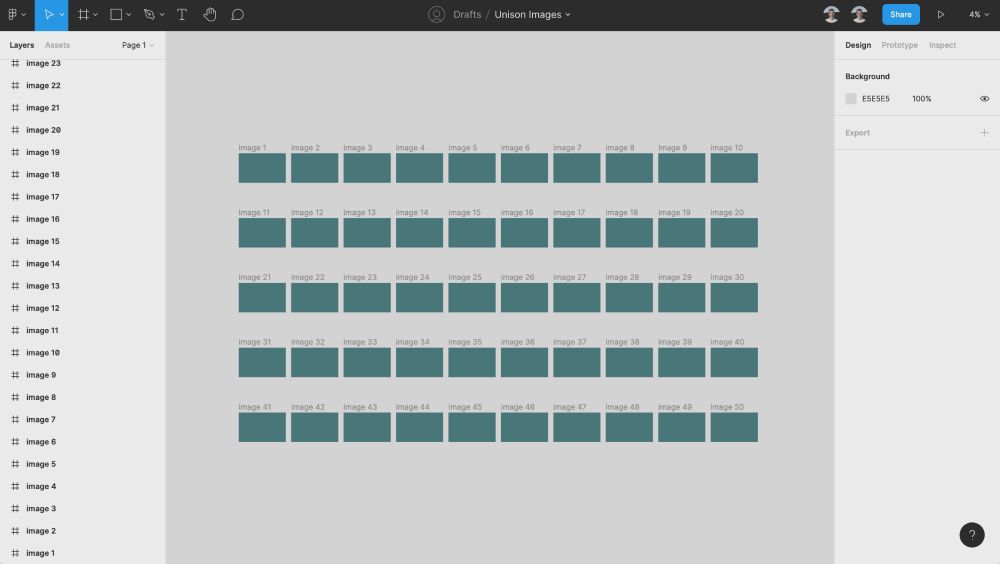This screenshot has width=1000, height=564.
Task: Select the Rectangle shape tool
Action: pyautogui.click(x=116, y=15)
